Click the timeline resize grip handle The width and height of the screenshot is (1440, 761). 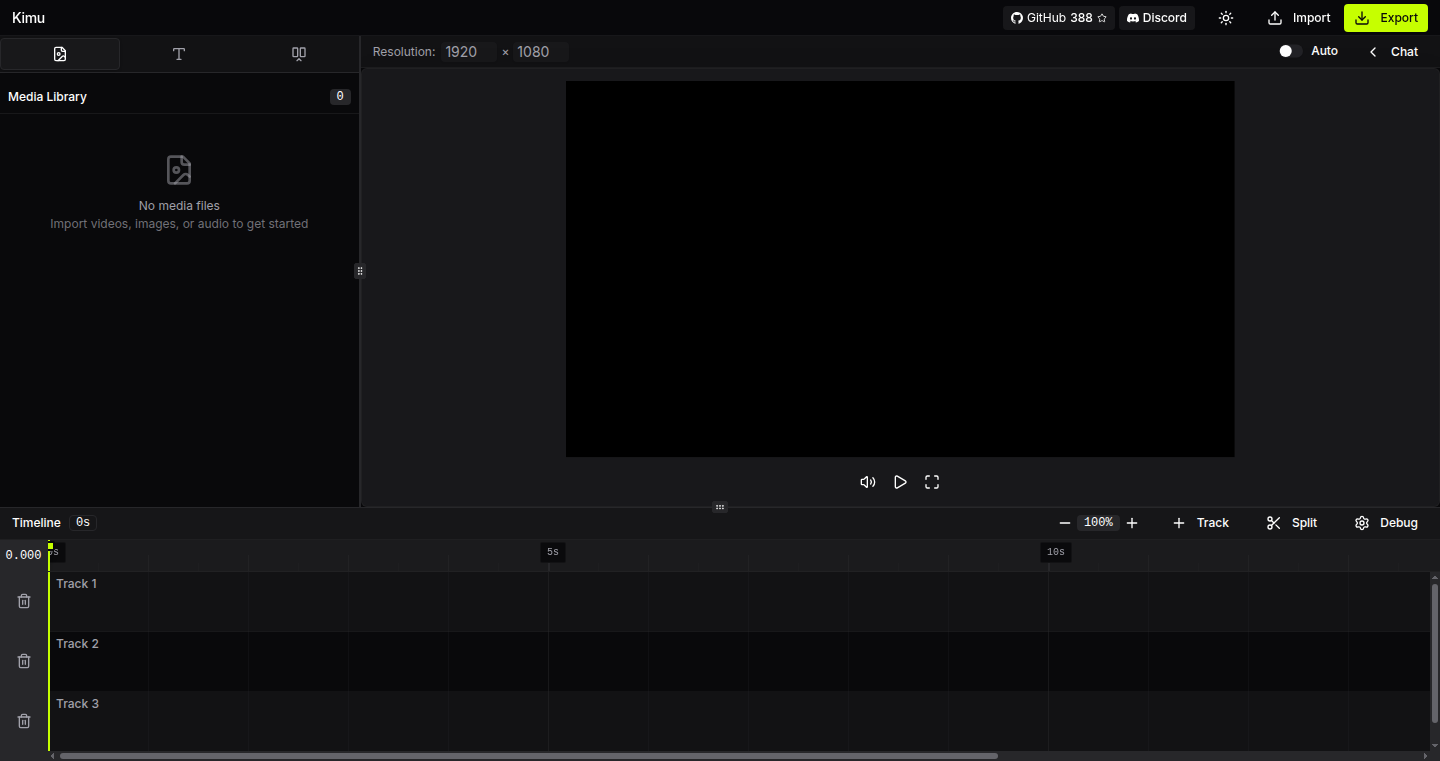(719, 507)
